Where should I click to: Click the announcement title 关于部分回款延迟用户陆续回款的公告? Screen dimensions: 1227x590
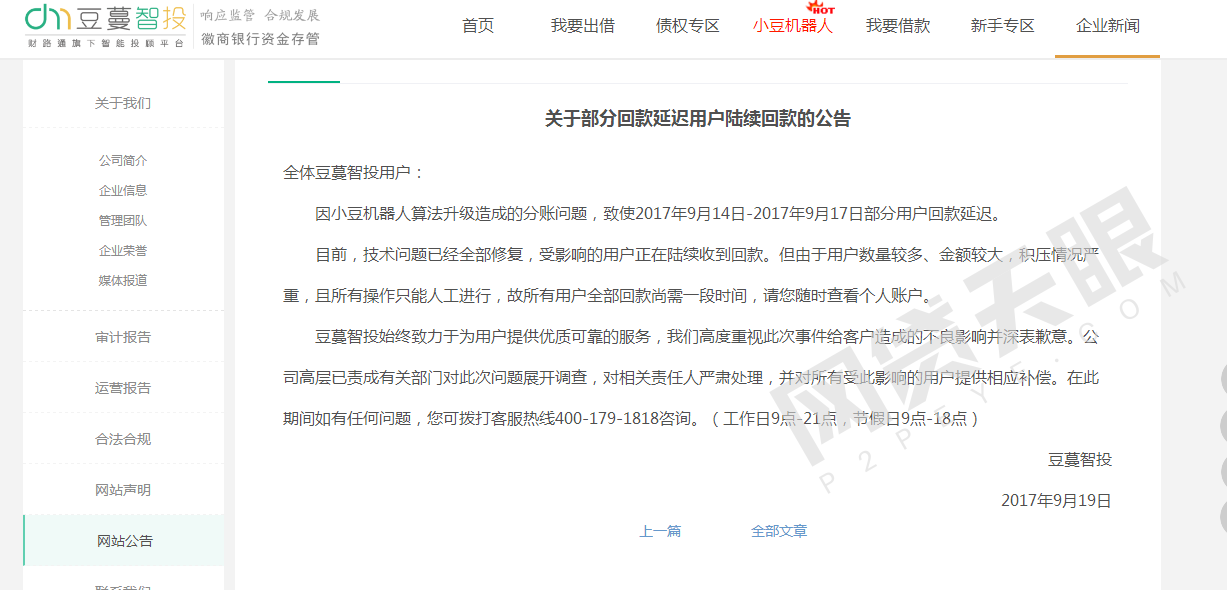point(698,119)
